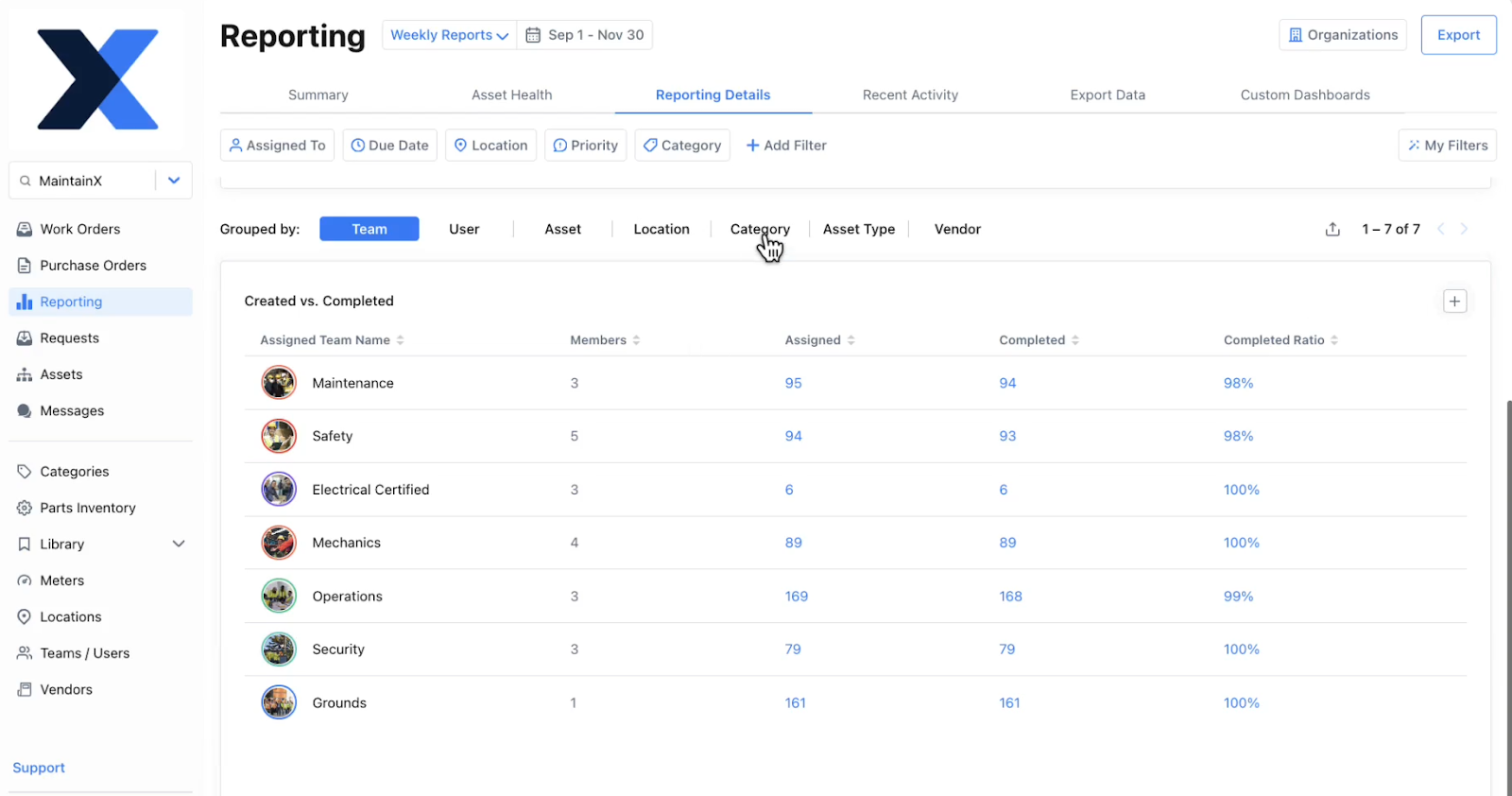The height and width of the screenshot is (796, 1512).
Task: Click the Categories tag icon
Action: tap(25, 472)
